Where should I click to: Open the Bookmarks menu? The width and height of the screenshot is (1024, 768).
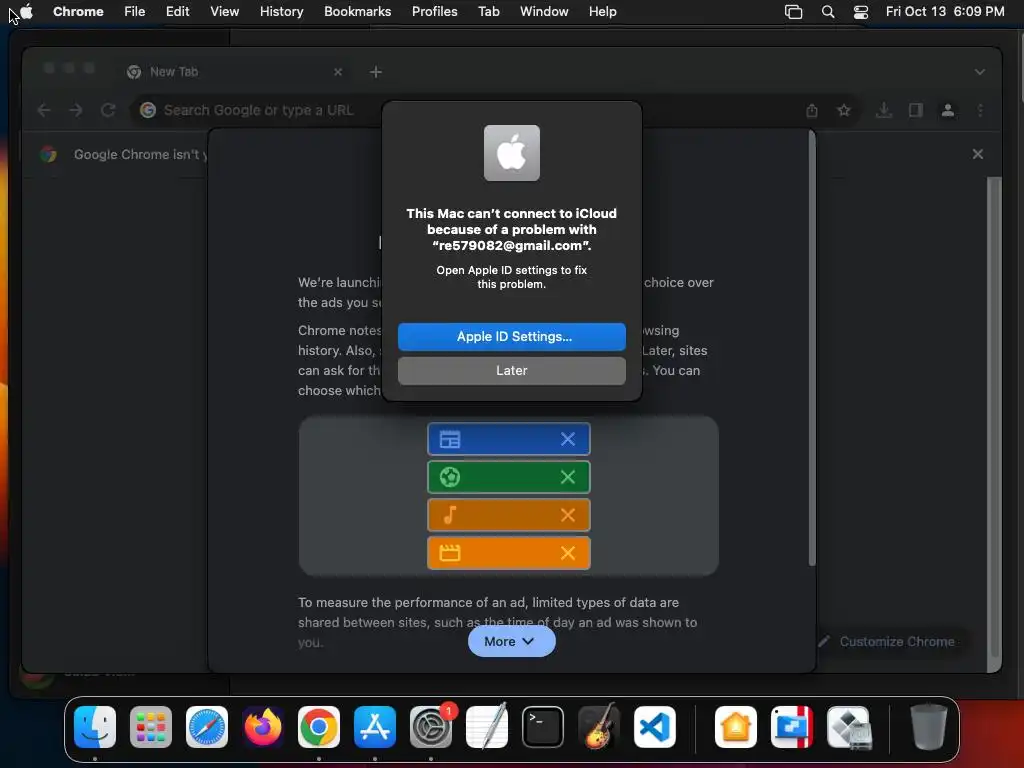click(357, 11)
